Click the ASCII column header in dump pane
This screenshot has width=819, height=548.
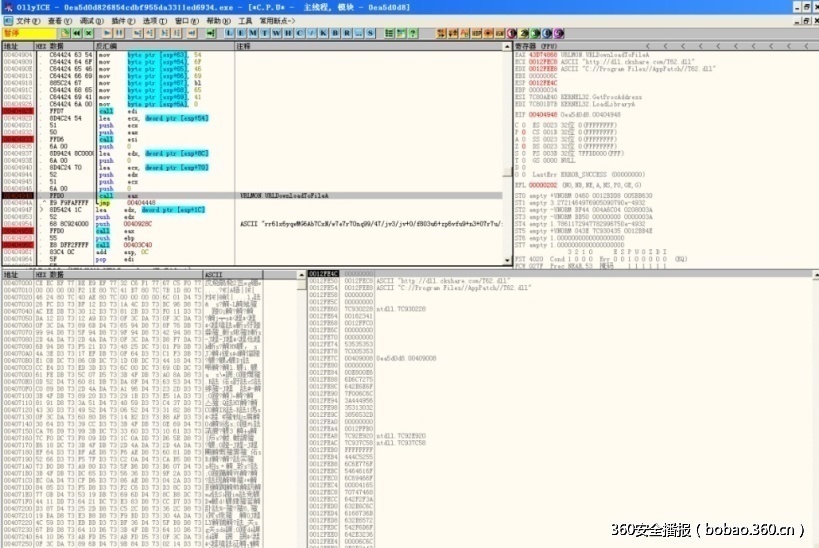(x=232, y=275)
